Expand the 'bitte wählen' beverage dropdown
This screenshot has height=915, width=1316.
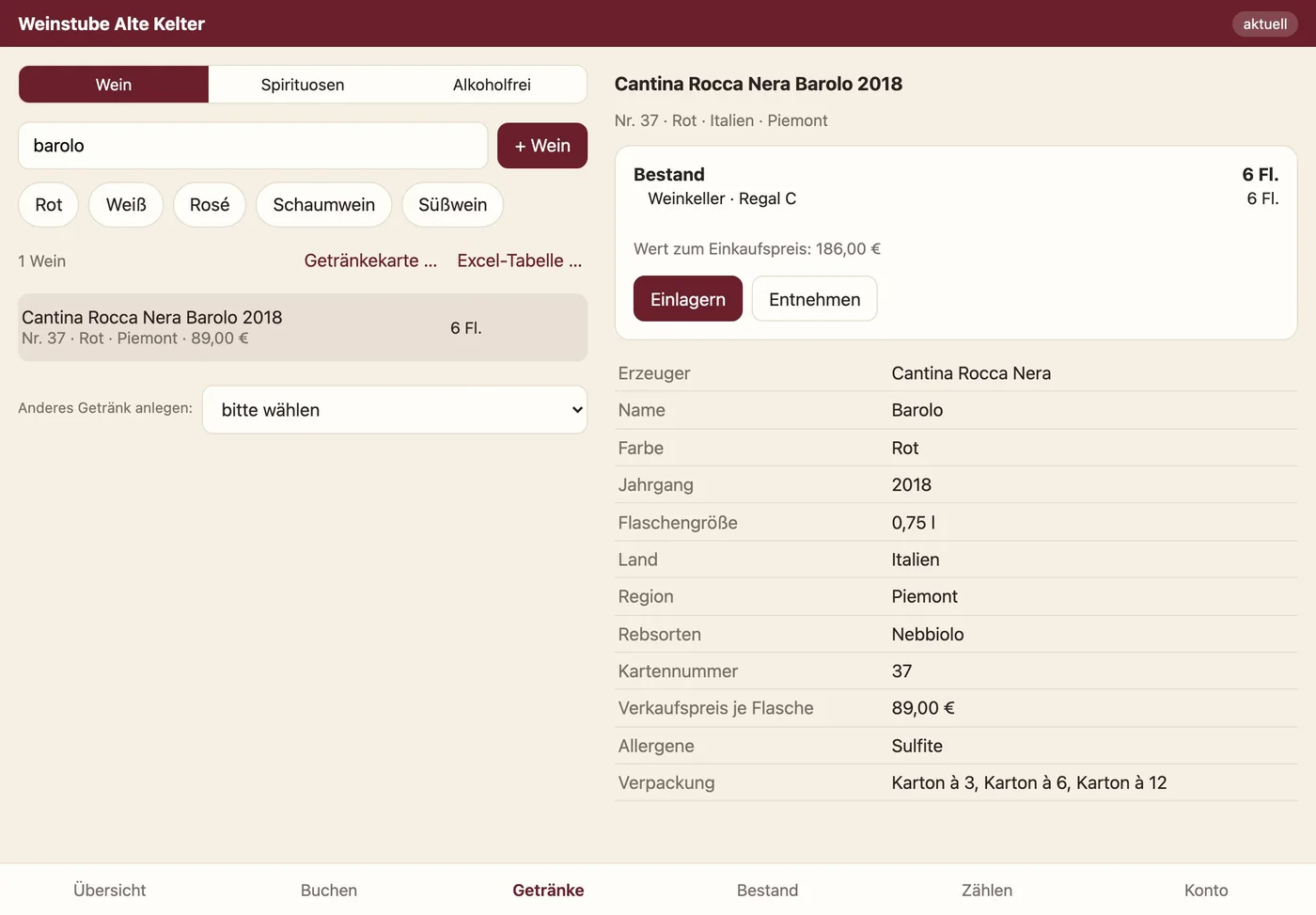coord(395,410)
